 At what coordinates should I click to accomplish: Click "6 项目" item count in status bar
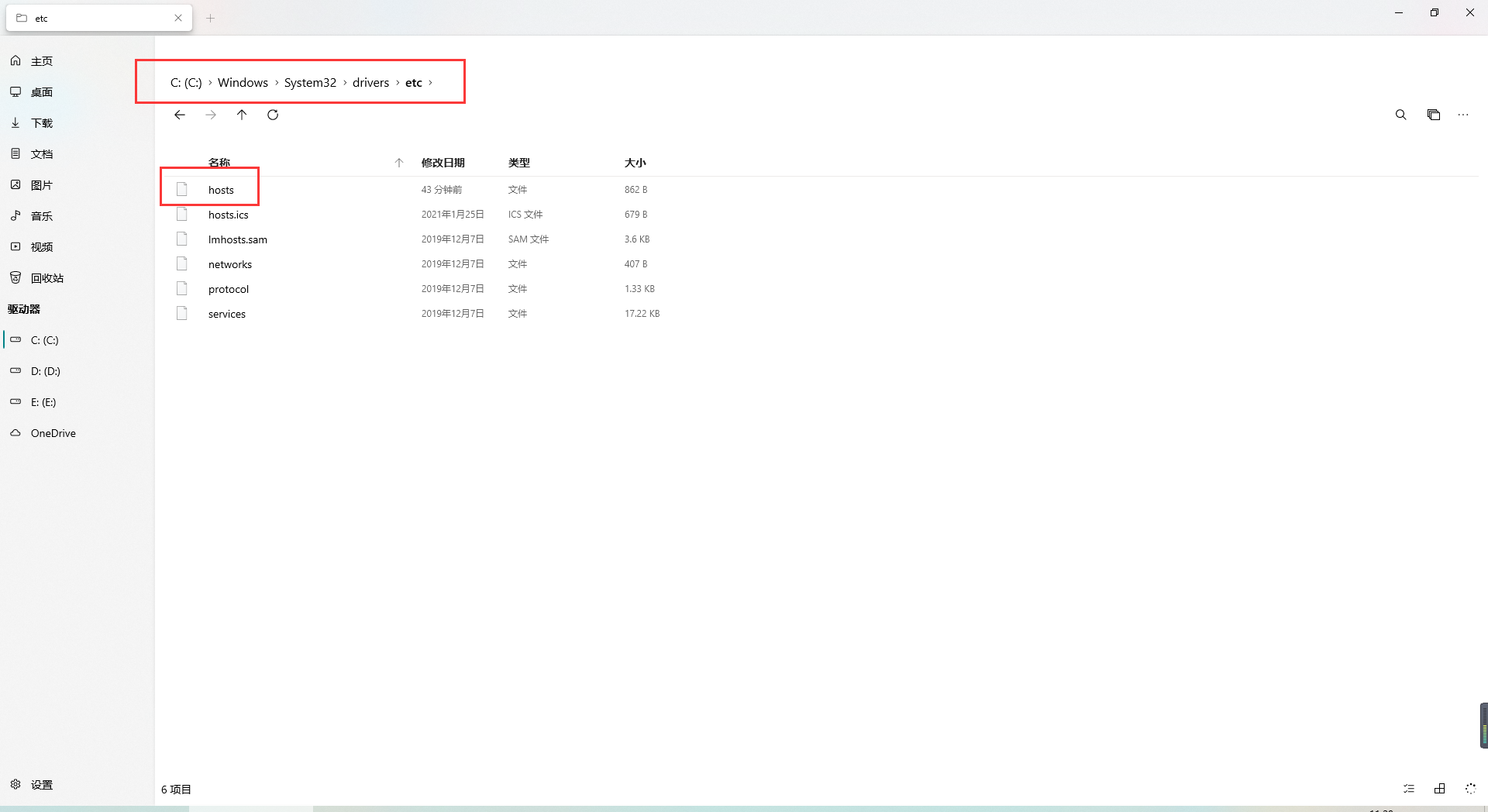pos(176,790)
